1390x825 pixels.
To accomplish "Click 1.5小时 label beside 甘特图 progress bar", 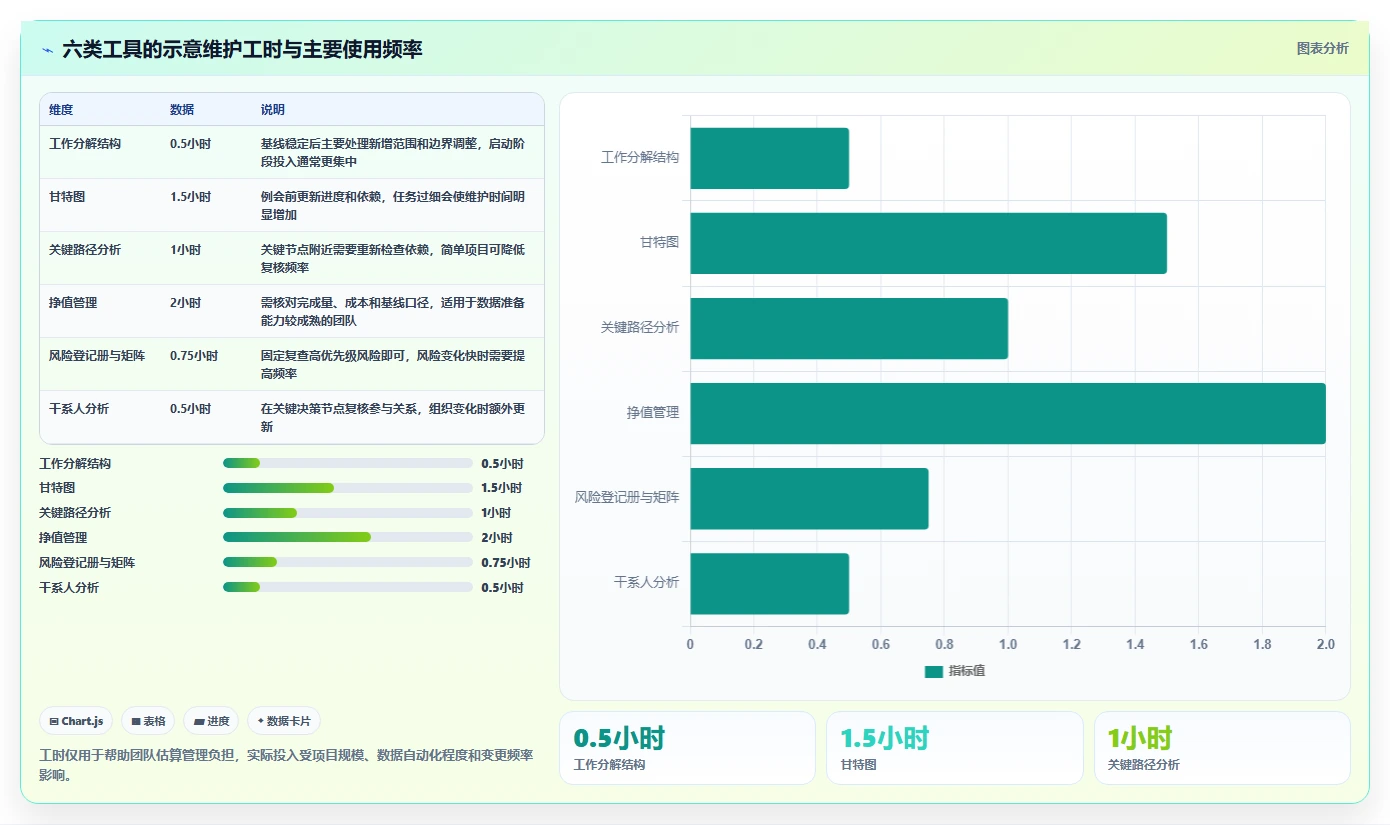I will (501, 488).
